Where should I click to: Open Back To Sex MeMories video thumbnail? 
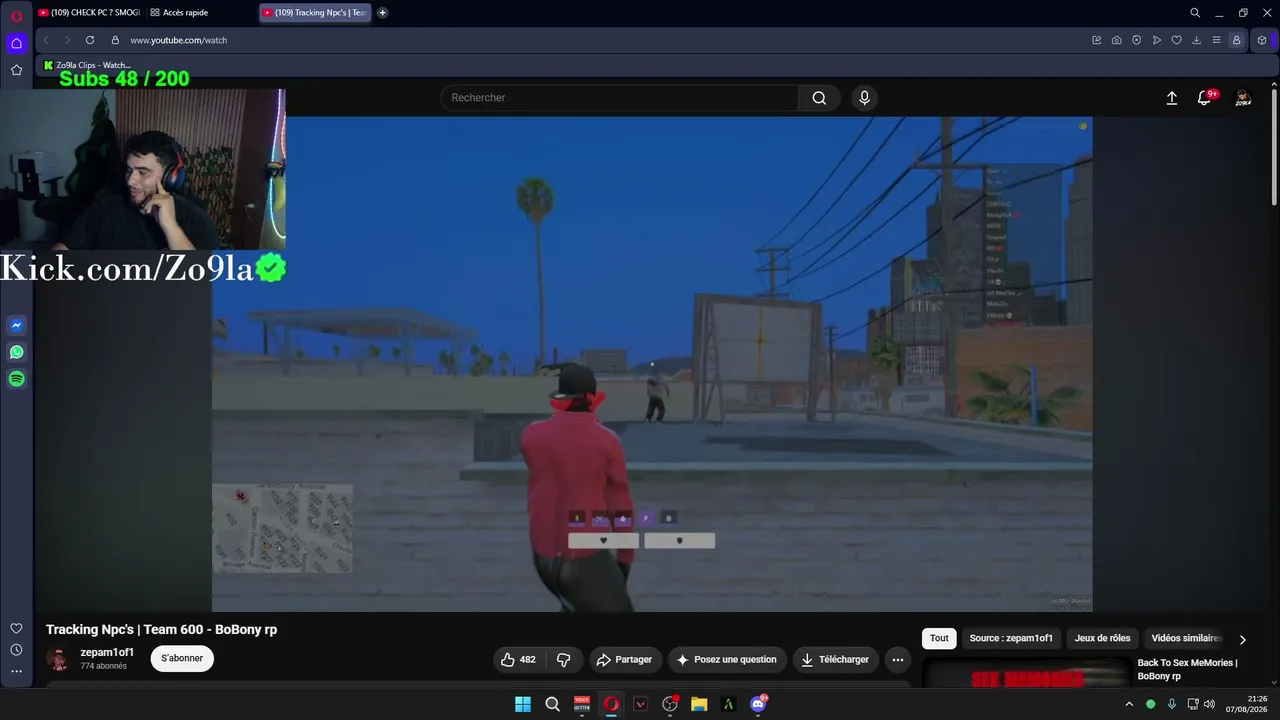point(1027,674)
